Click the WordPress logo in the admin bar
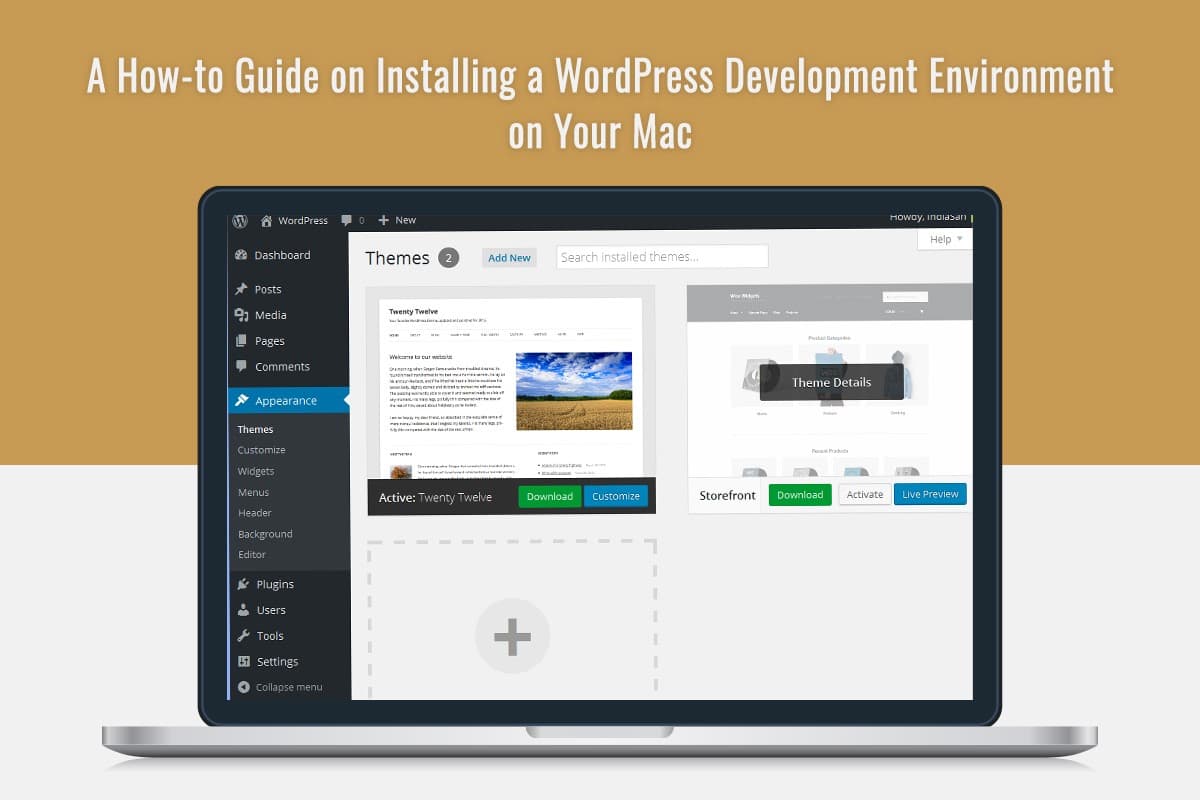The image size is (1200, 800). (239, 221)
